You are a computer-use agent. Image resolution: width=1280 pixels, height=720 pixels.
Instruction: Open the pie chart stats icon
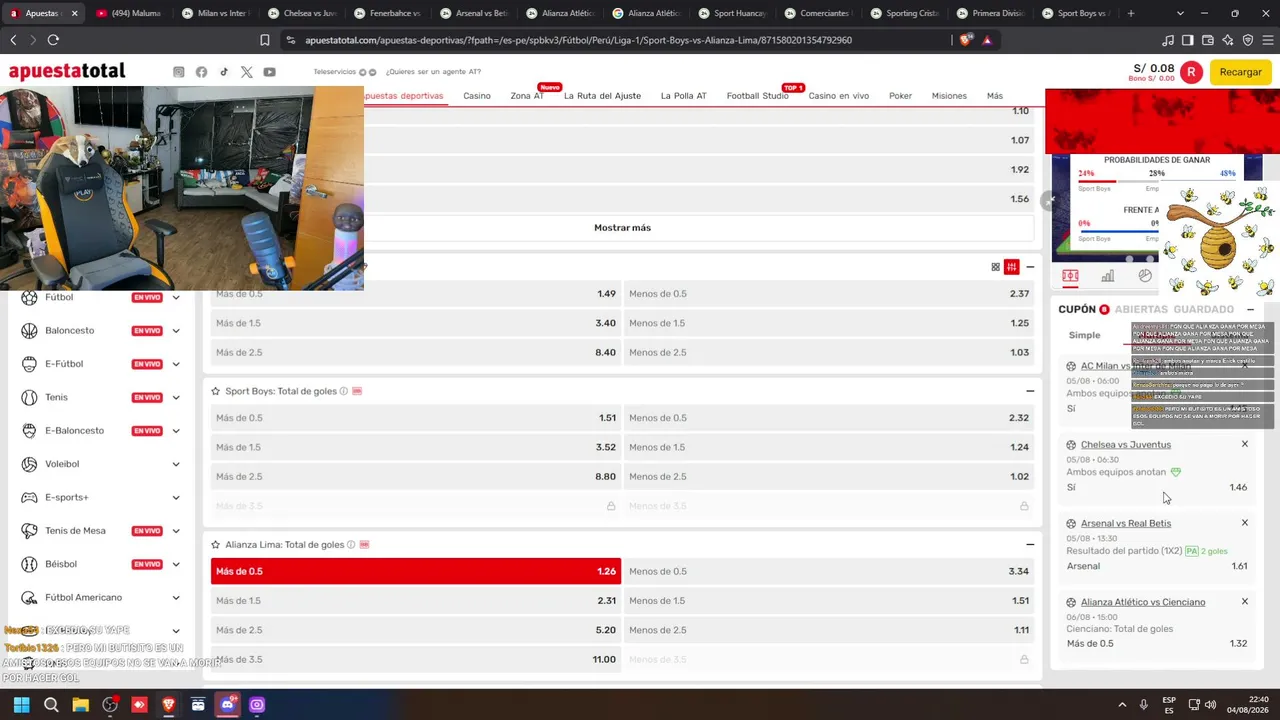pyautogui.click(x=1145, y=276)
